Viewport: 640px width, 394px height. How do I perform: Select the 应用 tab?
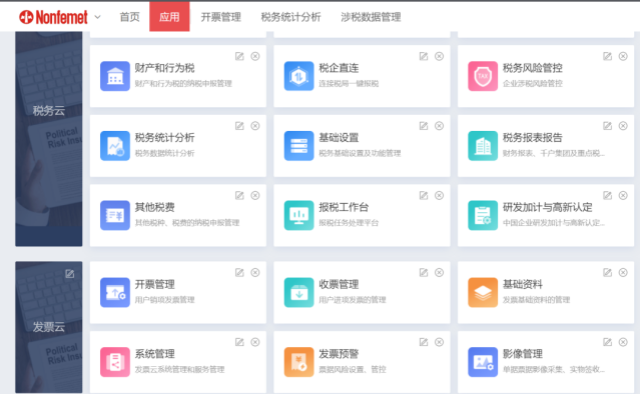point(169,16)
